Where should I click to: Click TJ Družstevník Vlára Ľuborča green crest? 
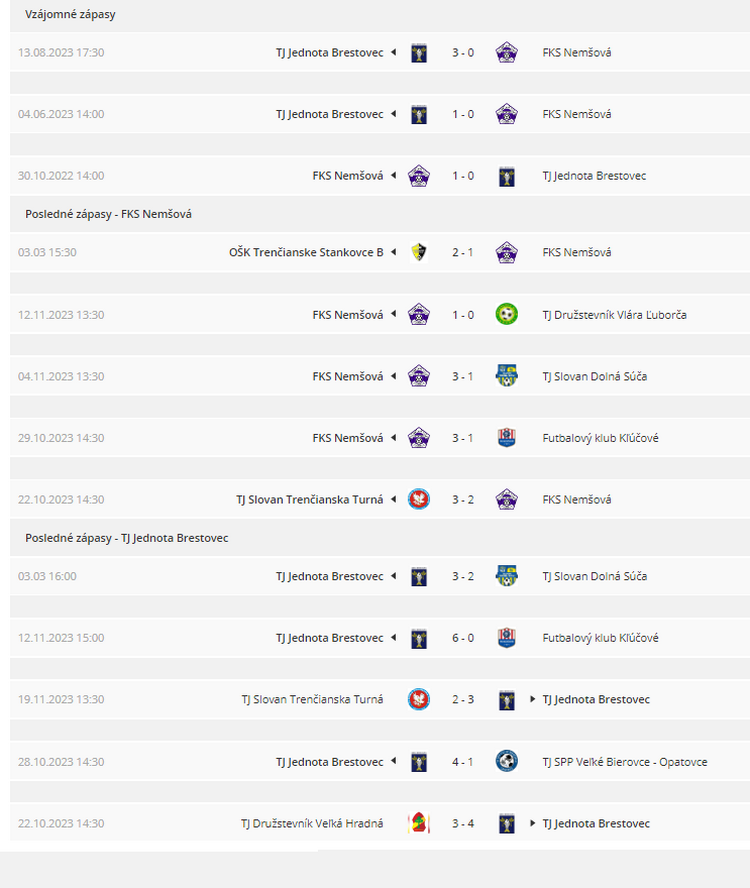506,314
